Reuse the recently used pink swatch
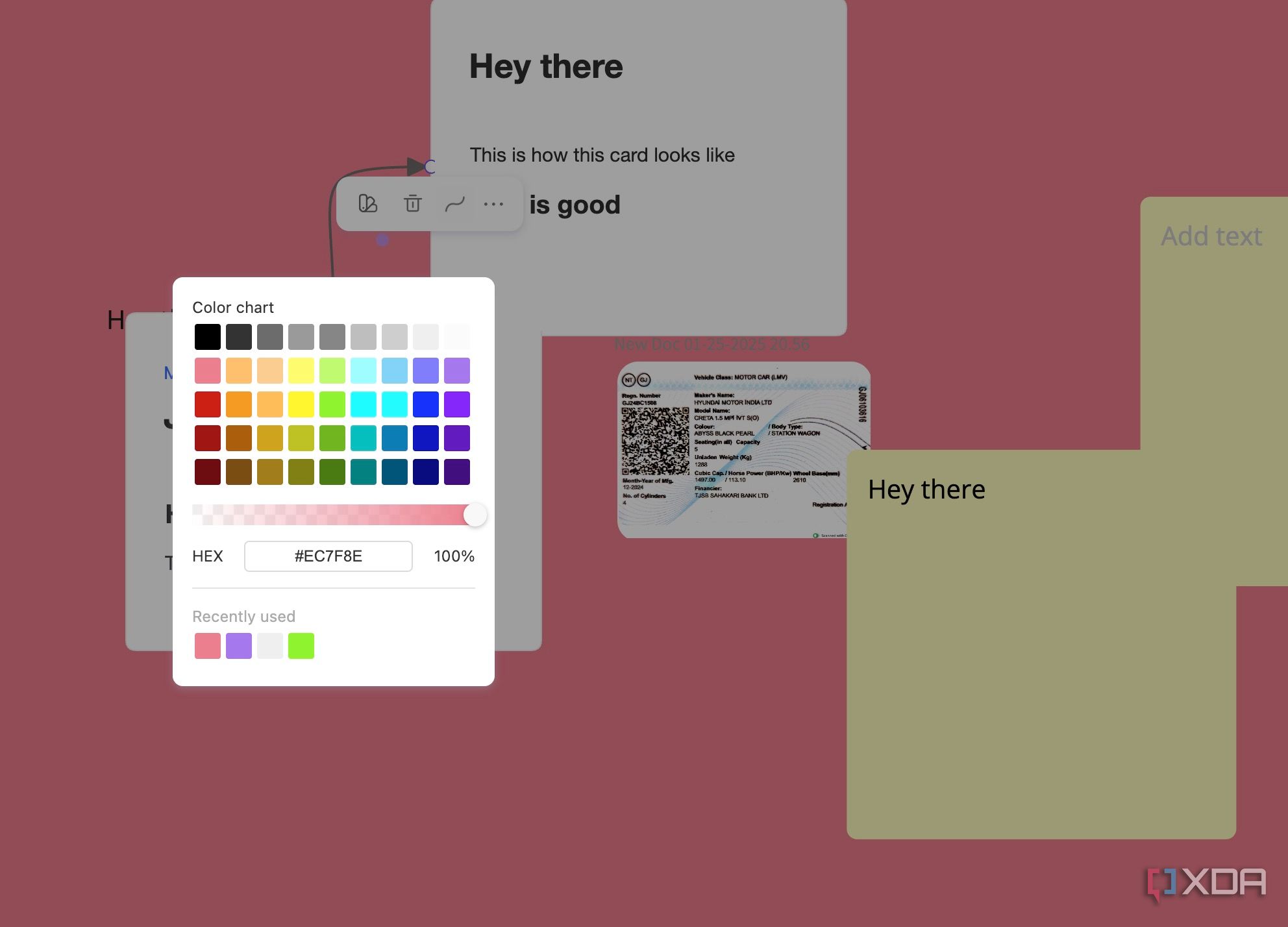The image size is (1288, 927). [x=208, y=646]
